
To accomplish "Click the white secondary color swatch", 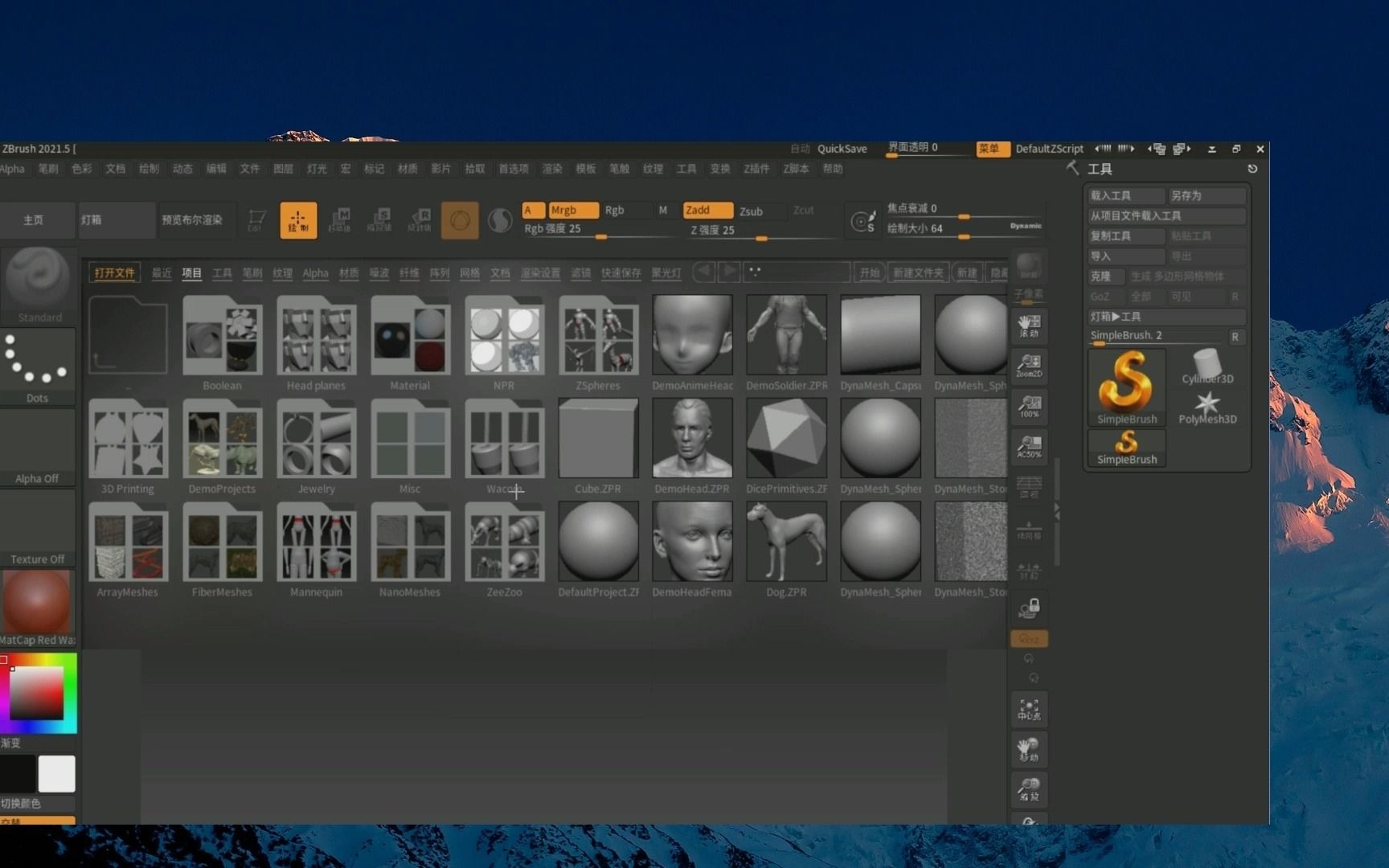I will coord(56,773).
